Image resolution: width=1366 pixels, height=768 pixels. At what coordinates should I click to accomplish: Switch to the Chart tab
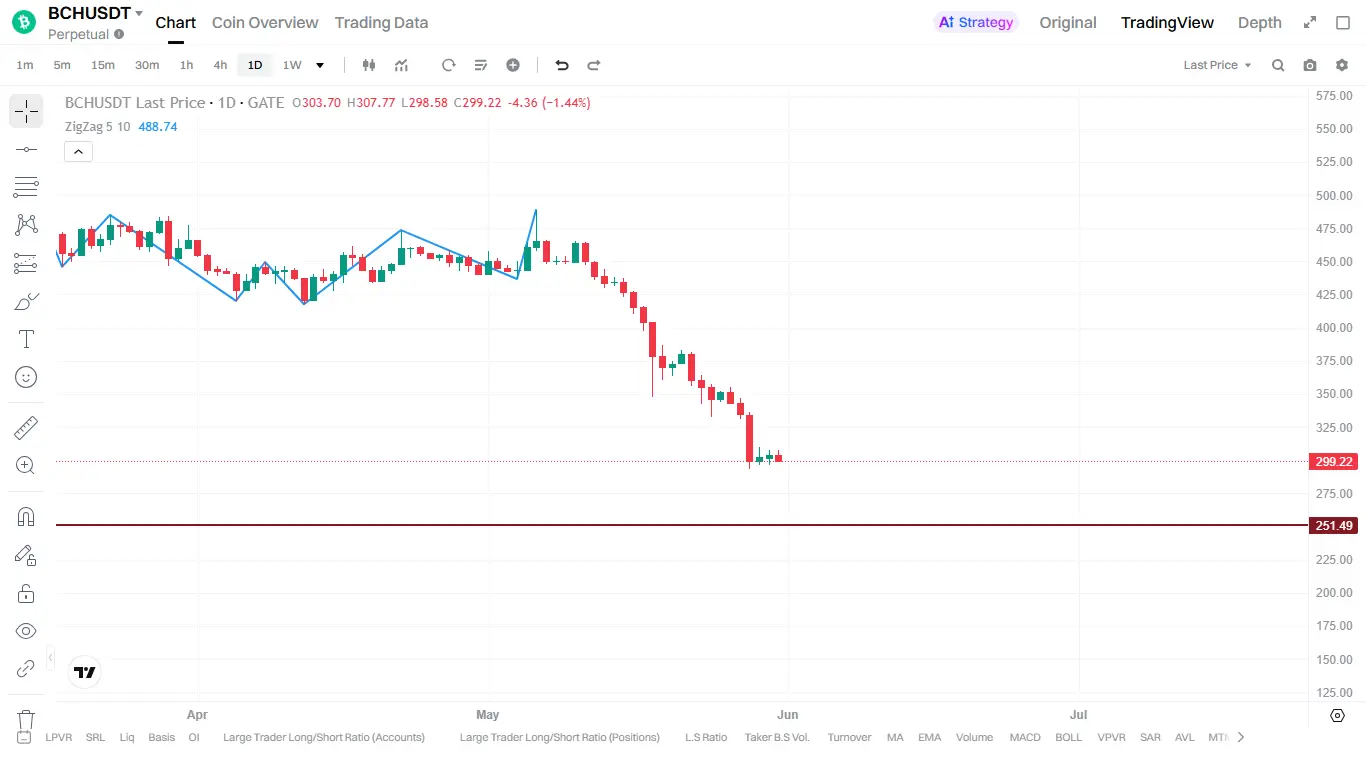tap(176, 22)
